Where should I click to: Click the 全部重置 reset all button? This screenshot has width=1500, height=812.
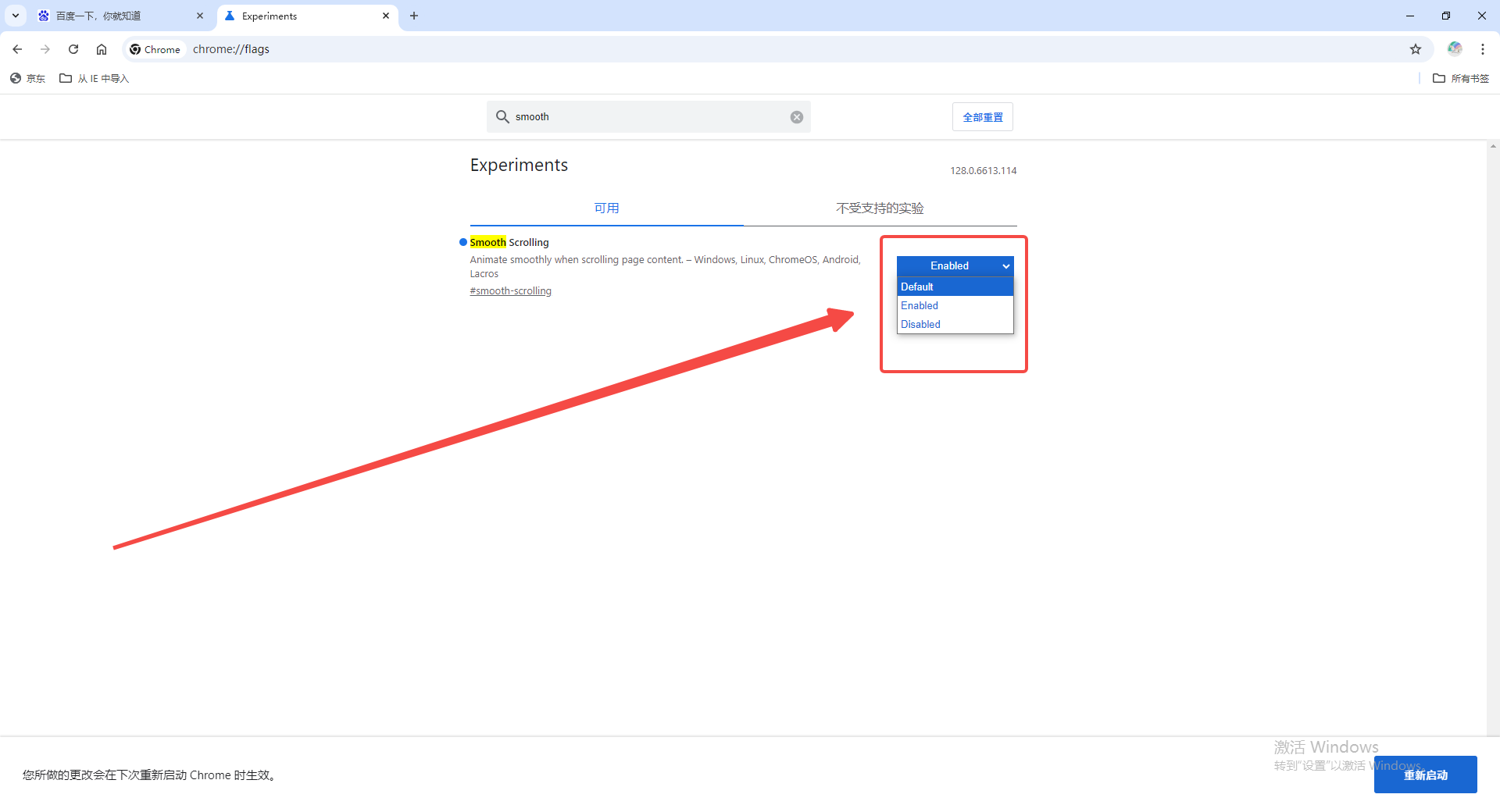[x=983, y=117]
